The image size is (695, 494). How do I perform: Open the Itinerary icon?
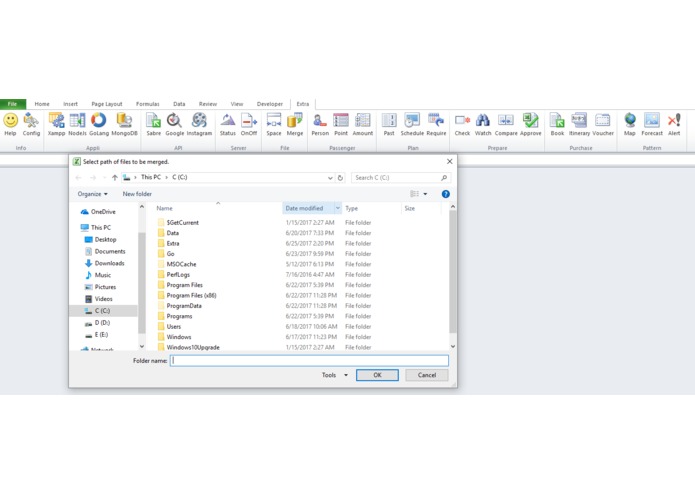click(579, 120)
